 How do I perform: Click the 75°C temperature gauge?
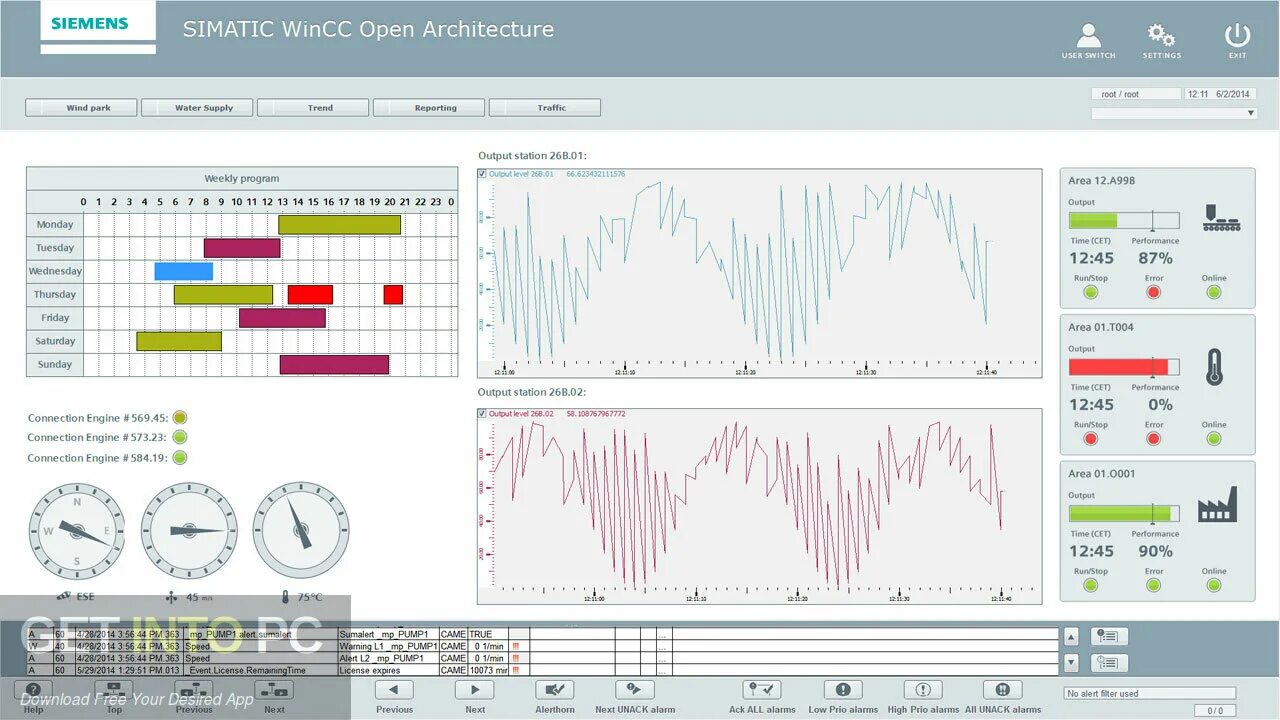301,531
